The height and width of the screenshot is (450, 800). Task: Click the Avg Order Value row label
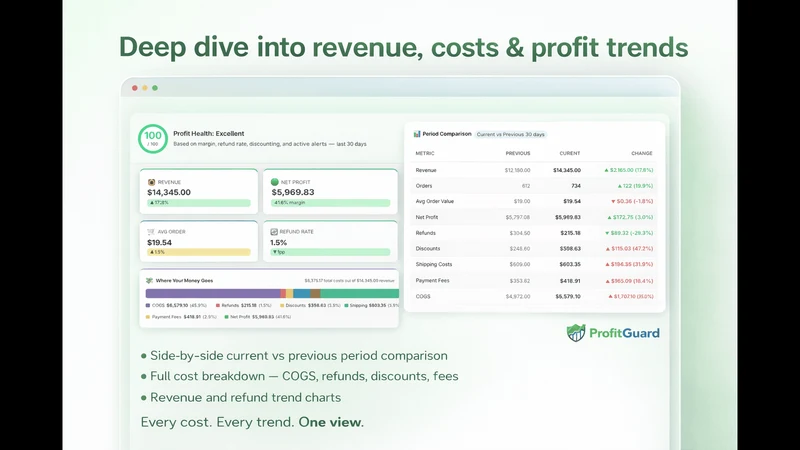(435, 202)
